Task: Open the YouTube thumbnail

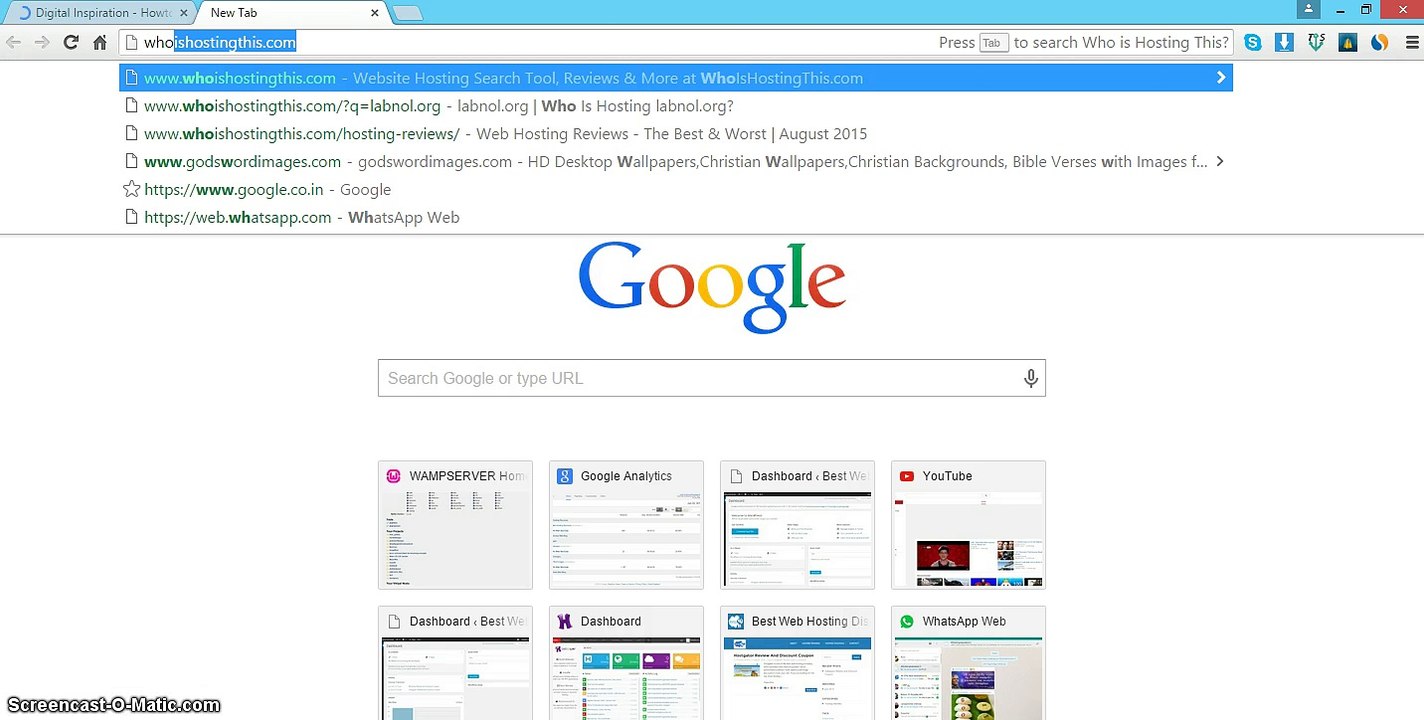Action: (x=968, y=525)
